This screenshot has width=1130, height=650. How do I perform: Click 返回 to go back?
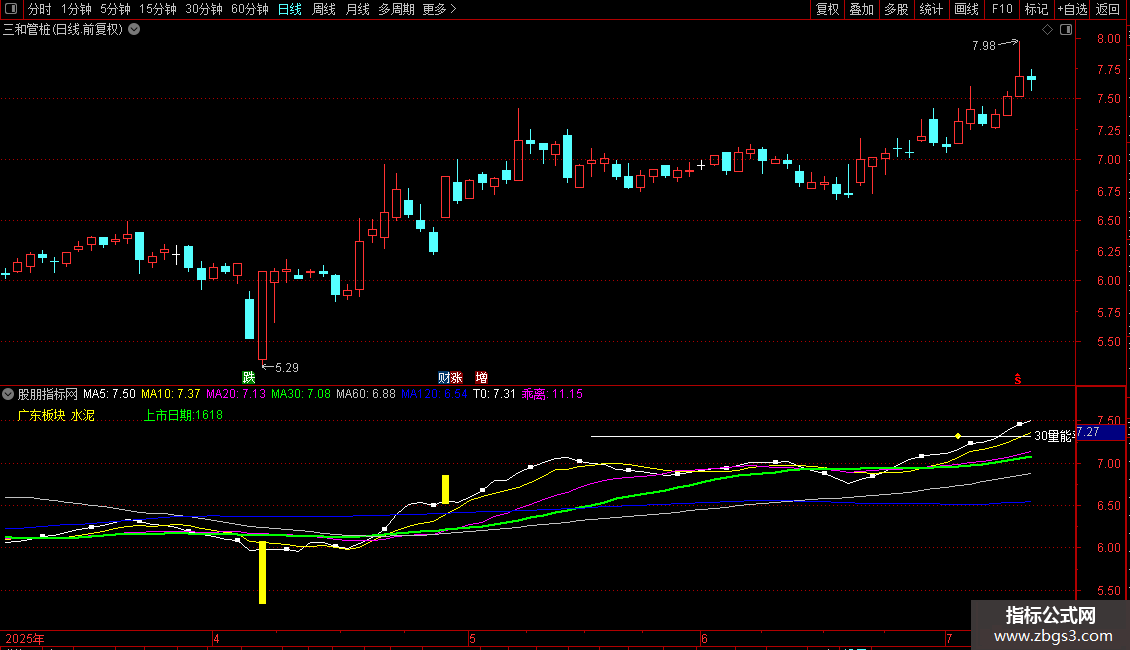coord(1108,9)
